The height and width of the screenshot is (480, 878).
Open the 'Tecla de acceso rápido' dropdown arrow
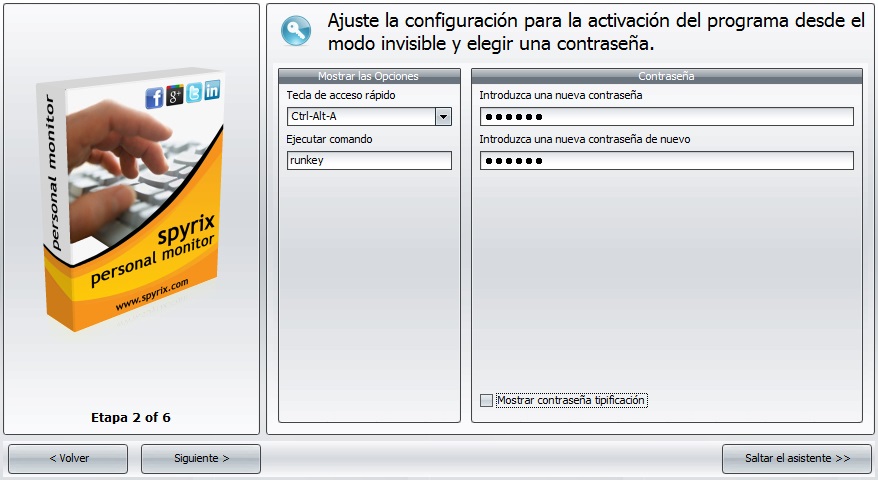[x=443, y=116]
